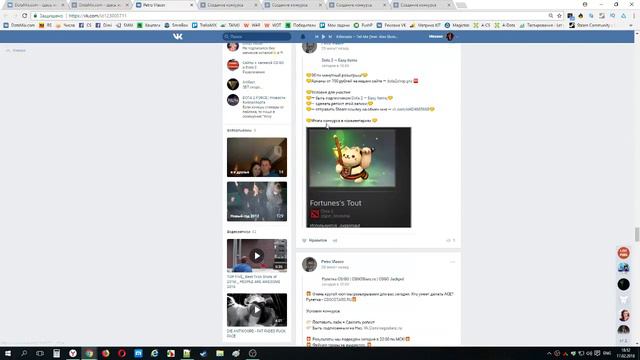Image resolution: width=640 pixels, height=360 pixels.
Task: Reload the page with browser refresh button
Action: [24, 16]
